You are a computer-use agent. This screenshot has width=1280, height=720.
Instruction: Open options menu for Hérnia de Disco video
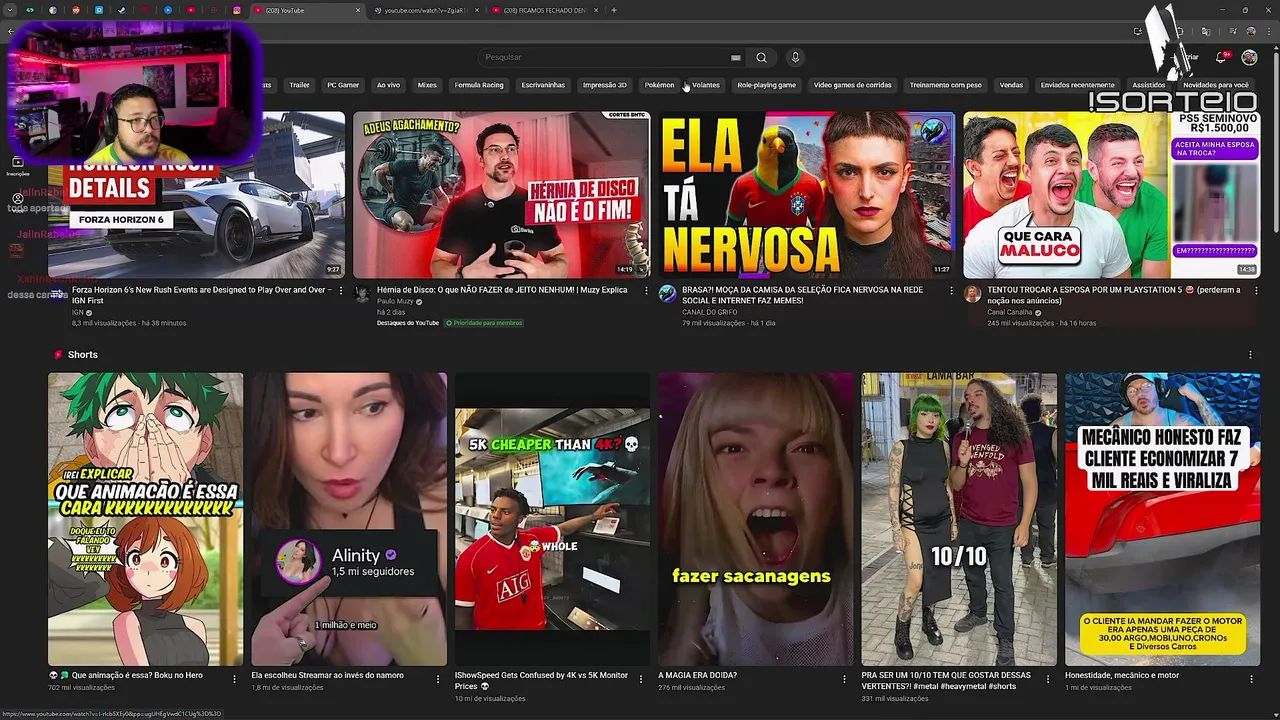tap(645, 291)
